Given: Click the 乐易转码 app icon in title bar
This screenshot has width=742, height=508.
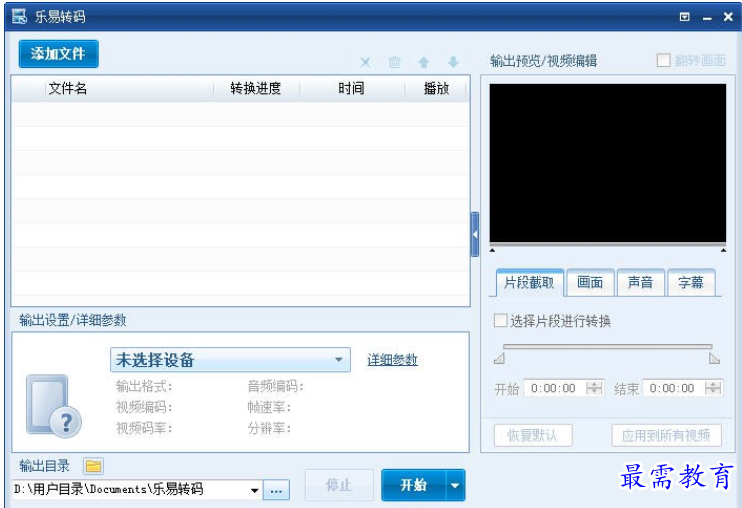Looking at the screenshot, I should (19, 17).
